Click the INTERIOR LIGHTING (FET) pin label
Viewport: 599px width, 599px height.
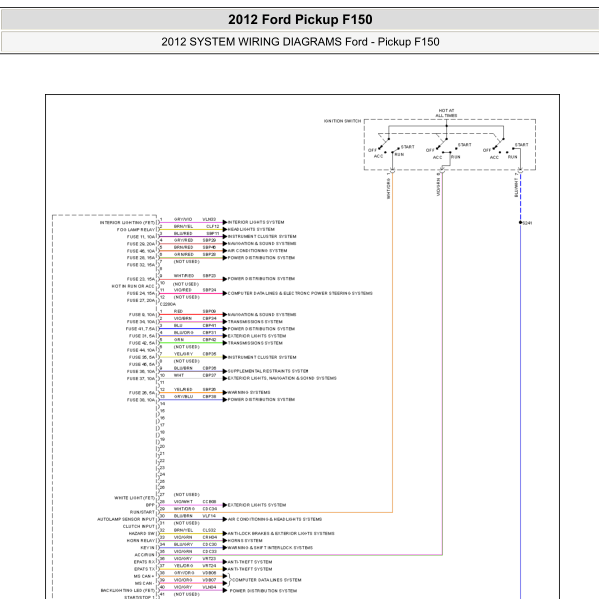pyautogui.click(x=128, y=223)
